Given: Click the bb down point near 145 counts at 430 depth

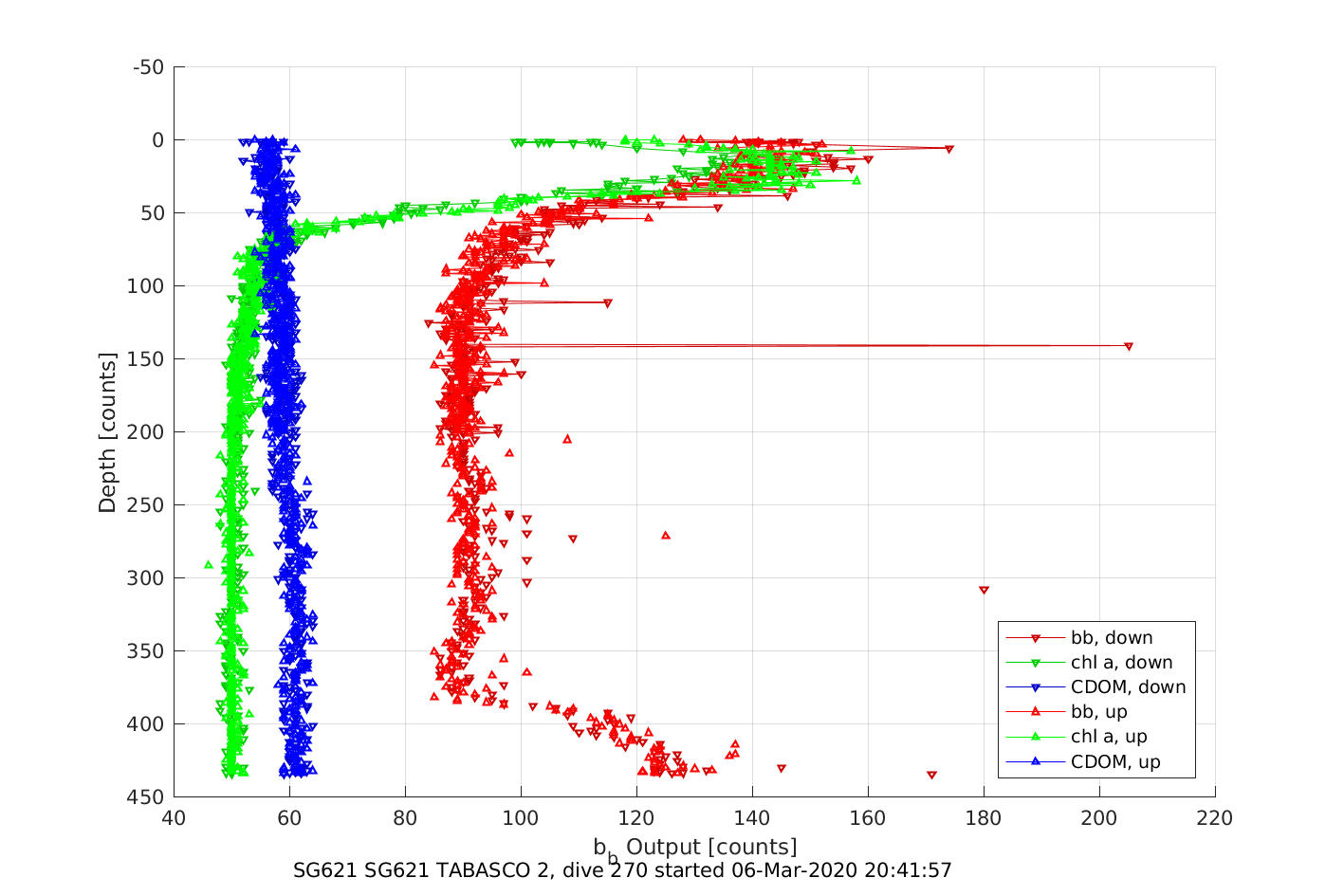Looking at the screenshot, I should tap(782, 769).
